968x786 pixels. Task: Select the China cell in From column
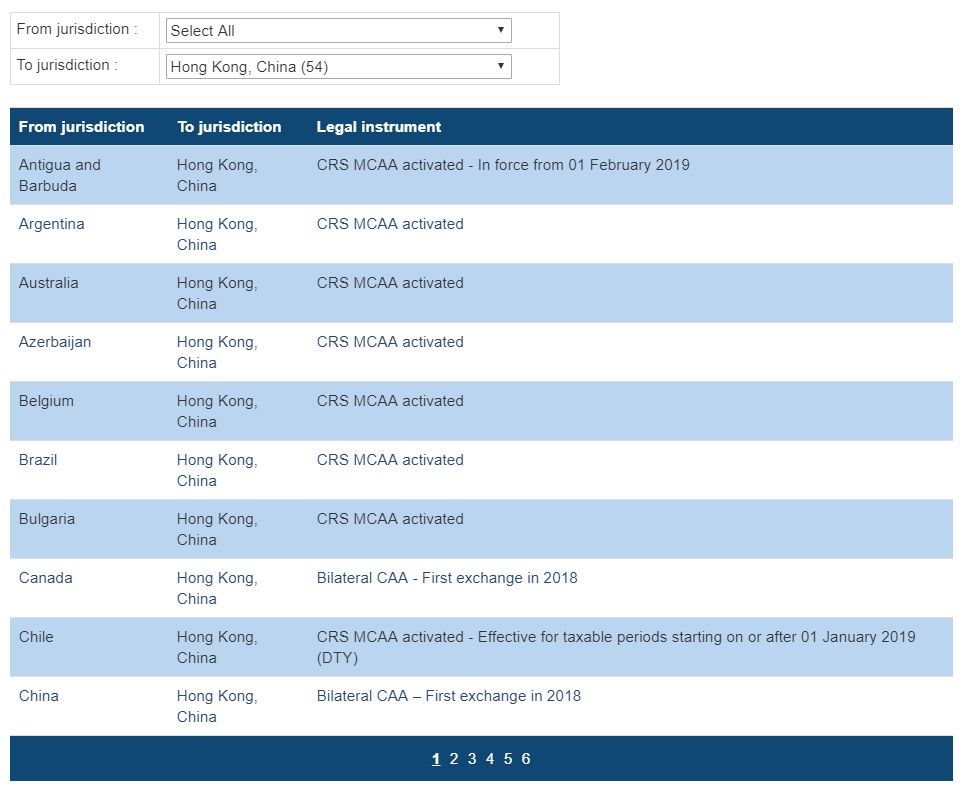pyautogui.click(x=38, y=696)
